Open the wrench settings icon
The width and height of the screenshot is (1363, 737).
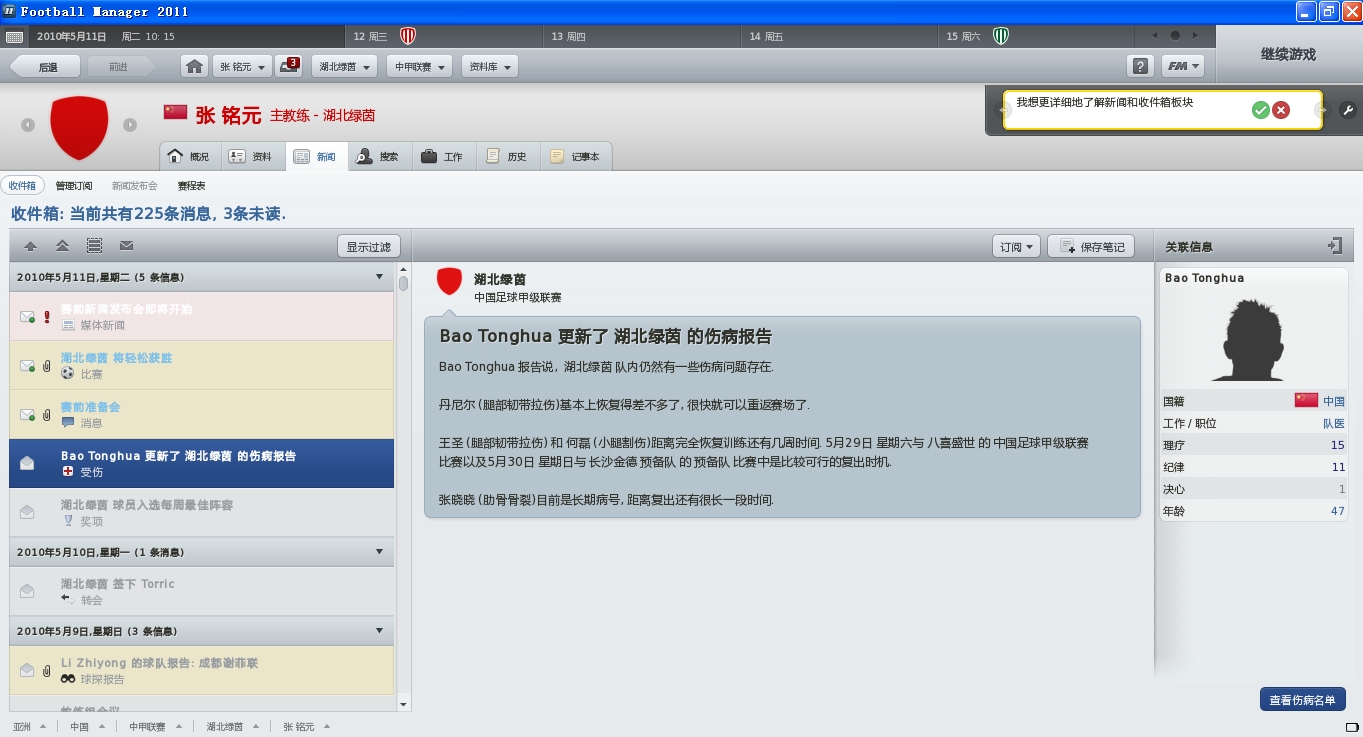coord(1347,110)
